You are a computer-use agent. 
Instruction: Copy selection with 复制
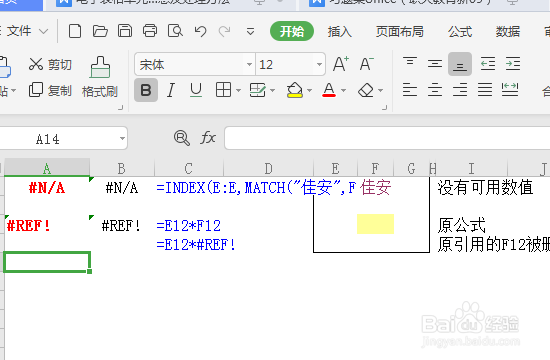(x=50, y=90)
